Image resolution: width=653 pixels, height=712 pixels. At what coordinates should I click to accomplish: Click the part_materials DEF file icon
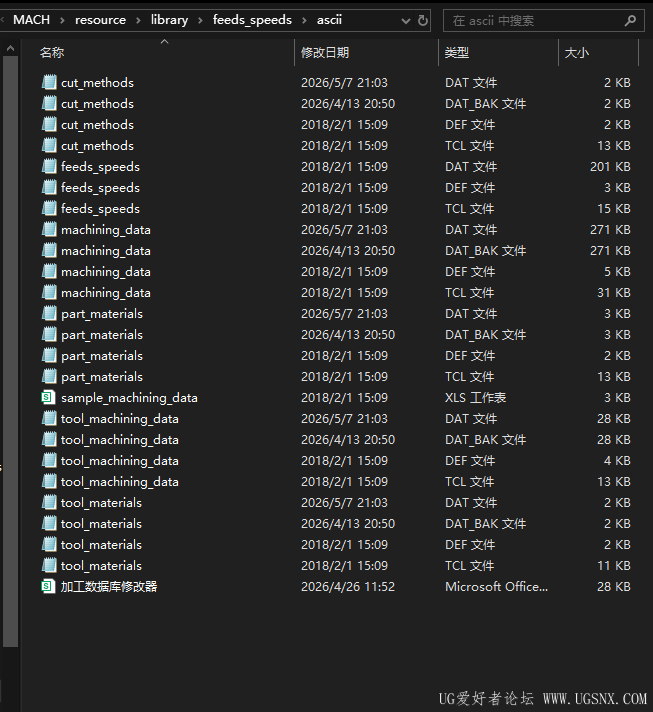(49, 355)
